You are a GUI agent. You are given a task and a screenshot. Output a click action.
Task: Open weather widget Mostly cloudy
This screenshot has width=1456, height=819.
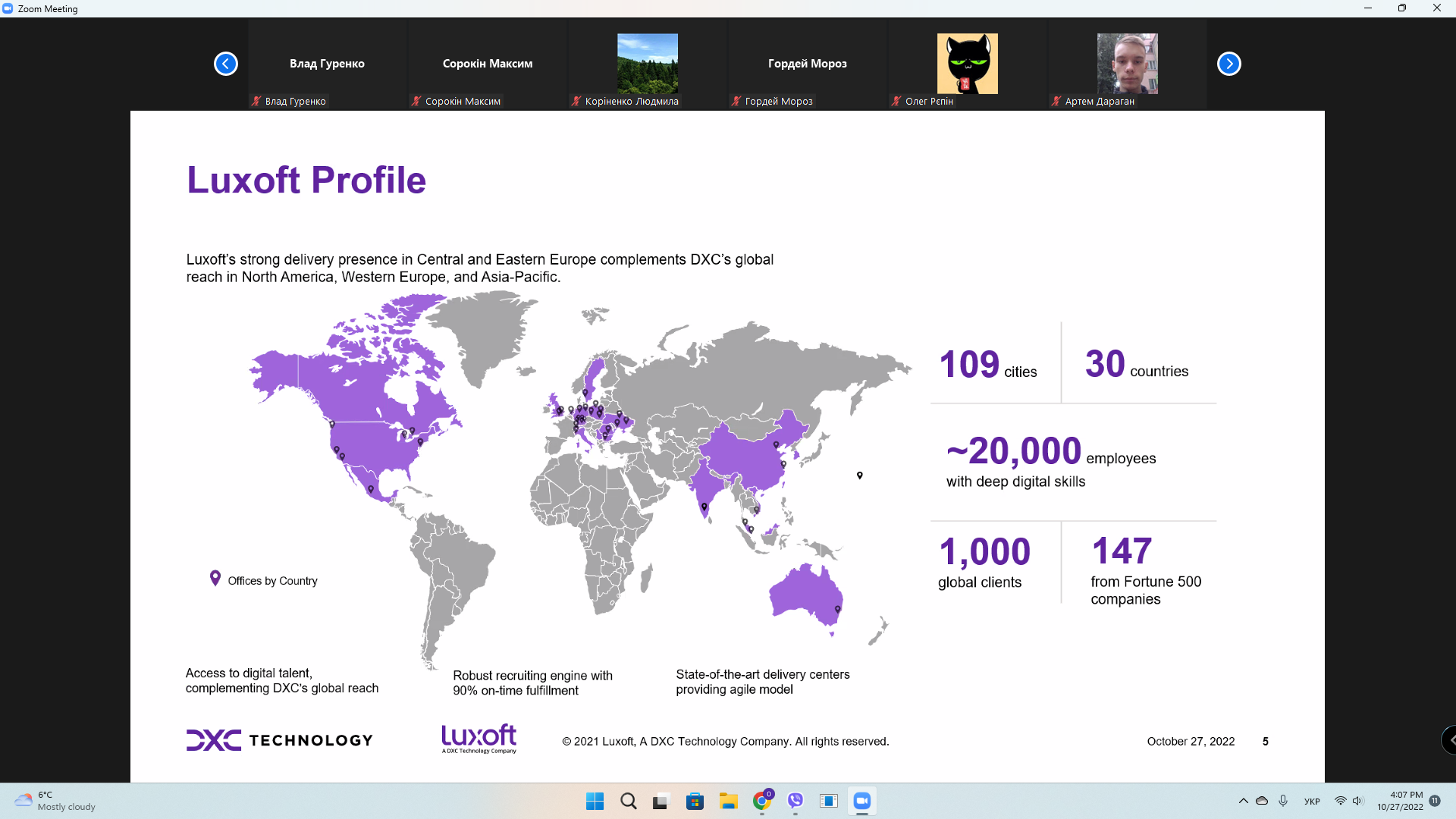pyautogui.click(x=56, y=801)
